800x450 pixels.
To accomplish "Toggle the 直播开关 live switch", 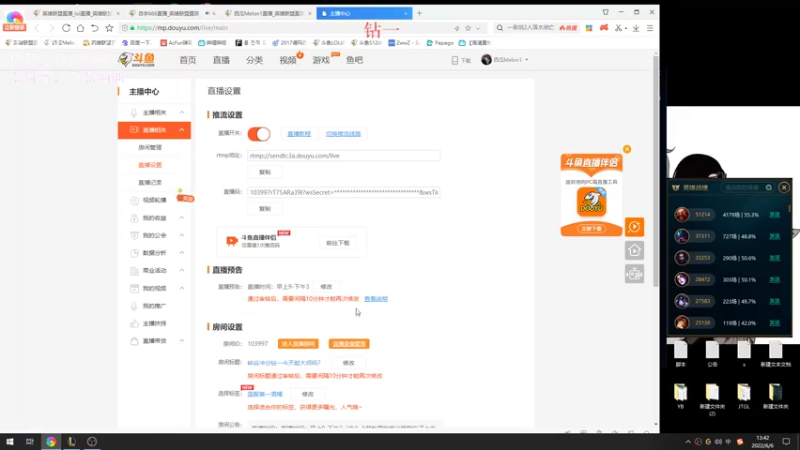I will click(x=259, y=134).
